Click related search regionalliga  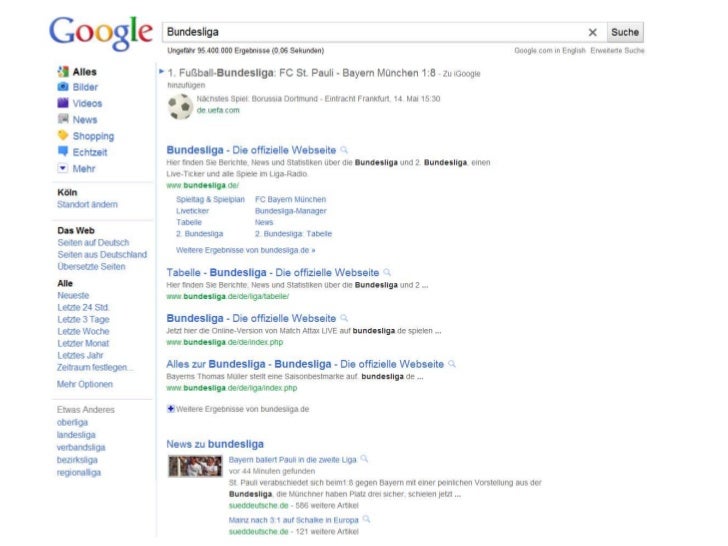pyautogui.click(x=79, y=473)
